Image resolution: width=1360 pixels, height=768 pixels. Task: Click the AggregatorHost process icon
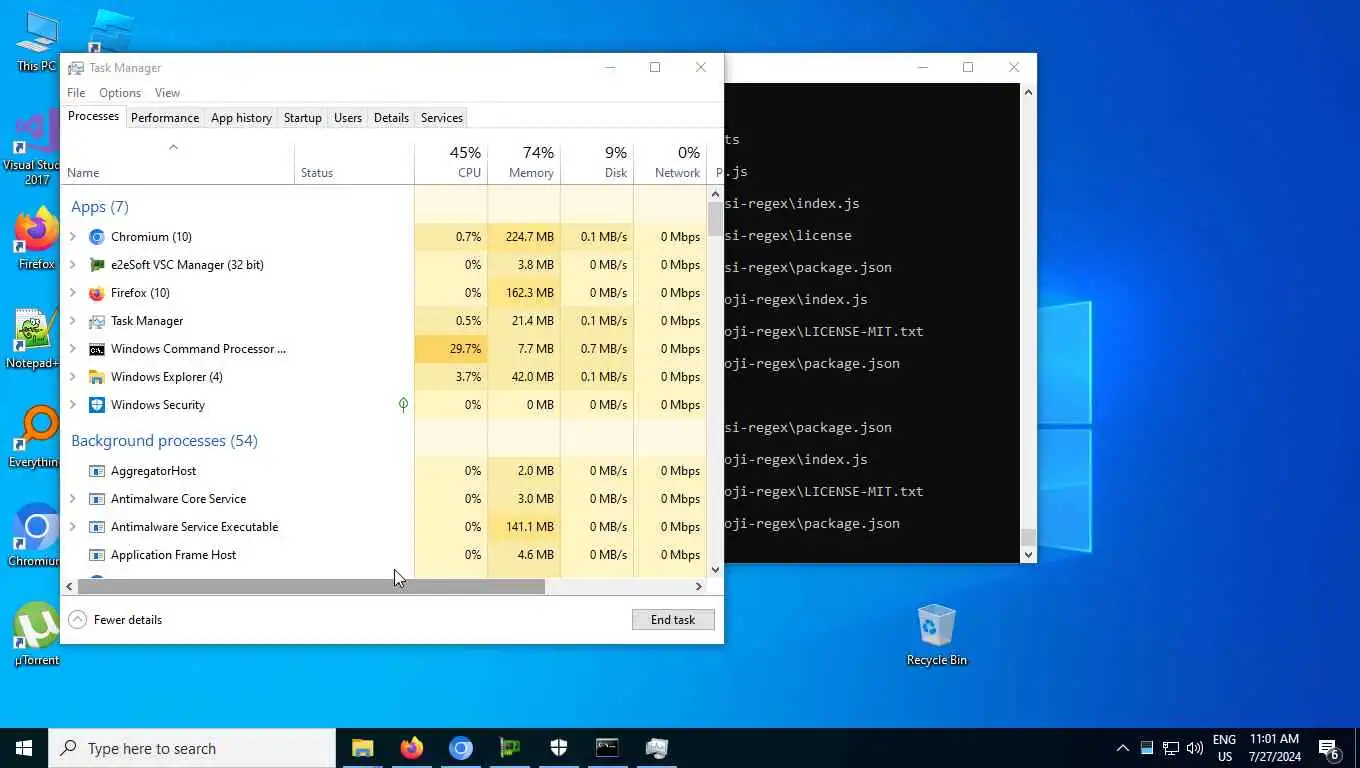tap(97, 471)
